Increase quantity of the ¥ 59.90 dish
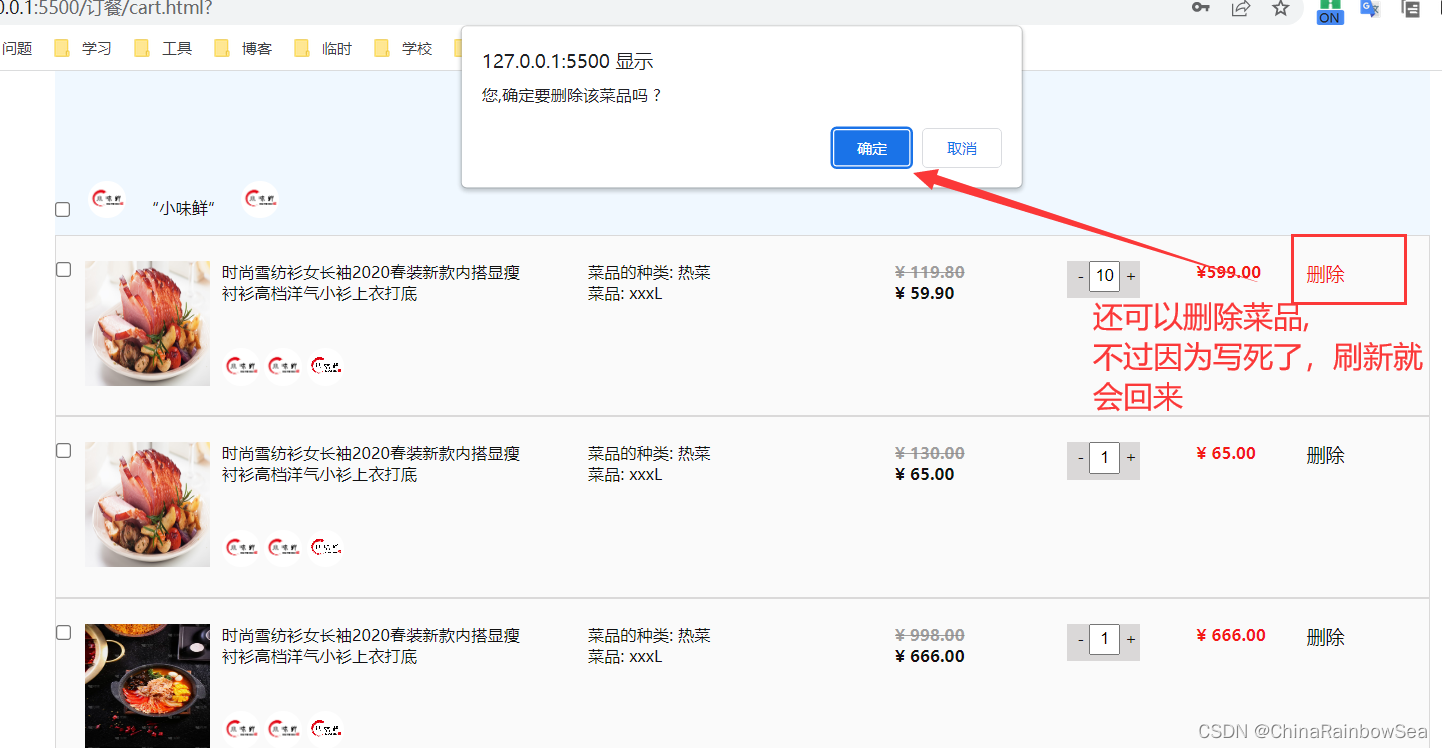This screenshot has height=748, width=1442. click(x=1130, y=276)
